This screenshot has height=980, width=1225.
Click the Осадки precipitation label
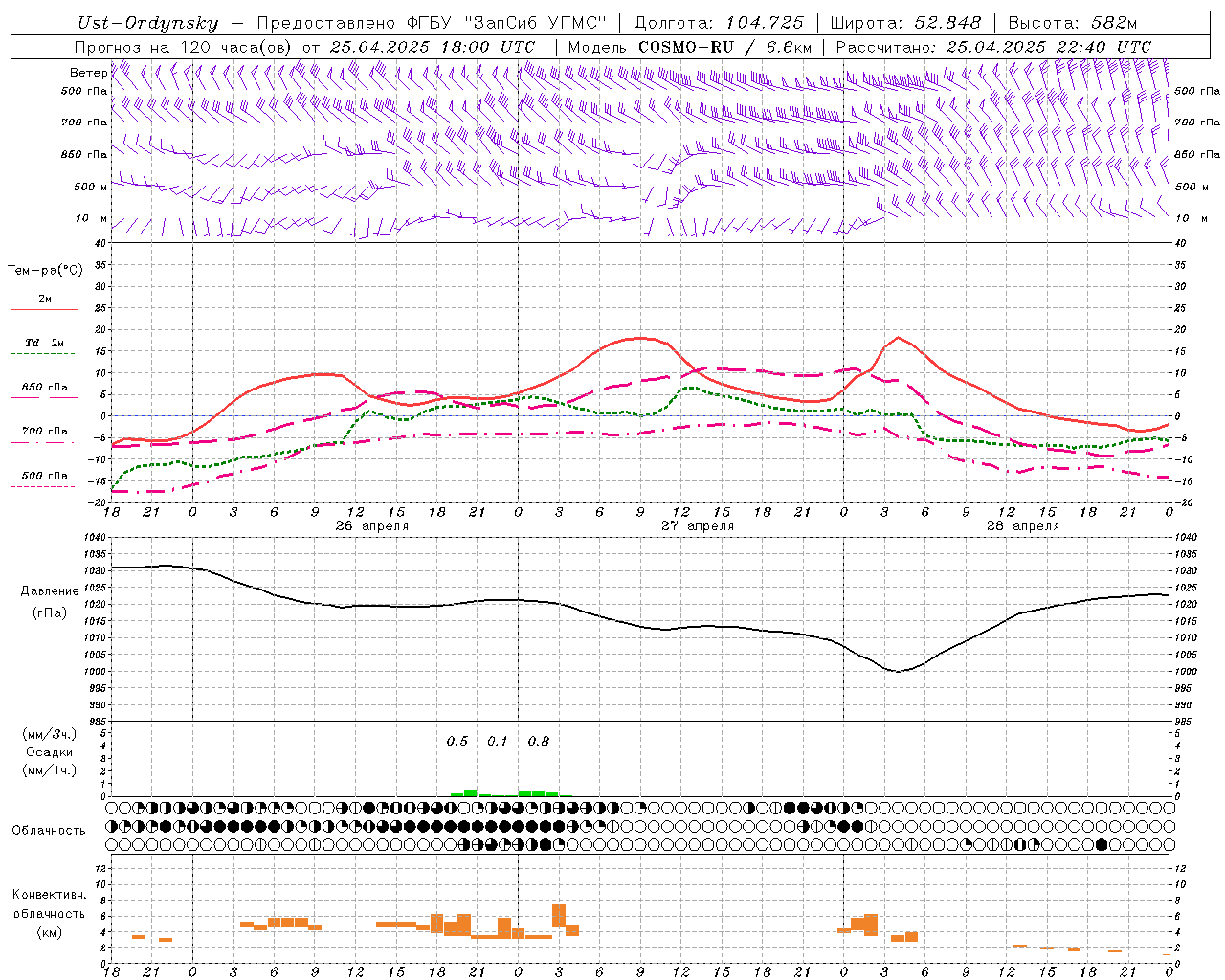click(50, 752)
